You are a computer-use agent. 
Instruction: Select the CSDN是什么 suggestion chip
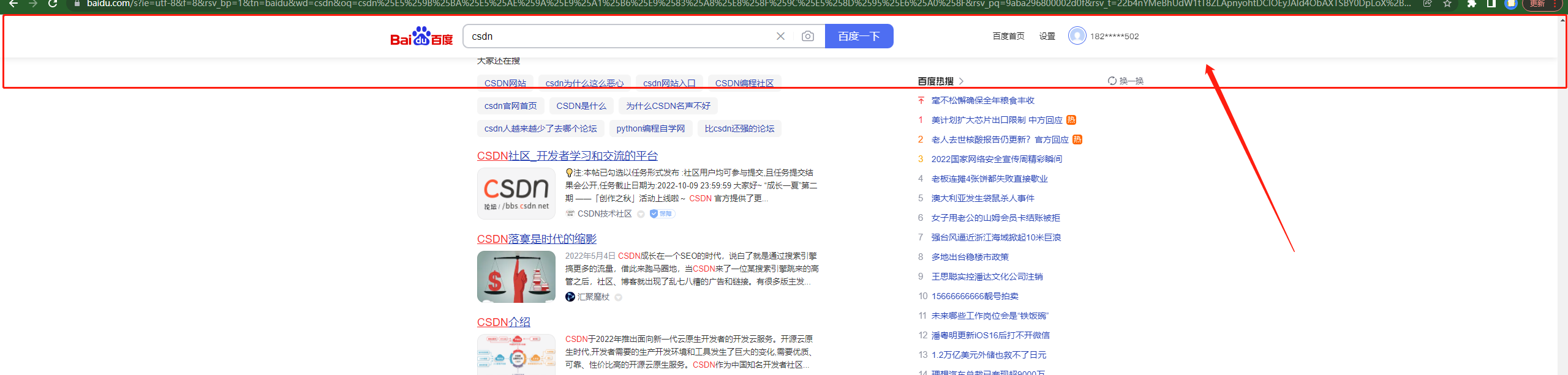click(581, 106)
